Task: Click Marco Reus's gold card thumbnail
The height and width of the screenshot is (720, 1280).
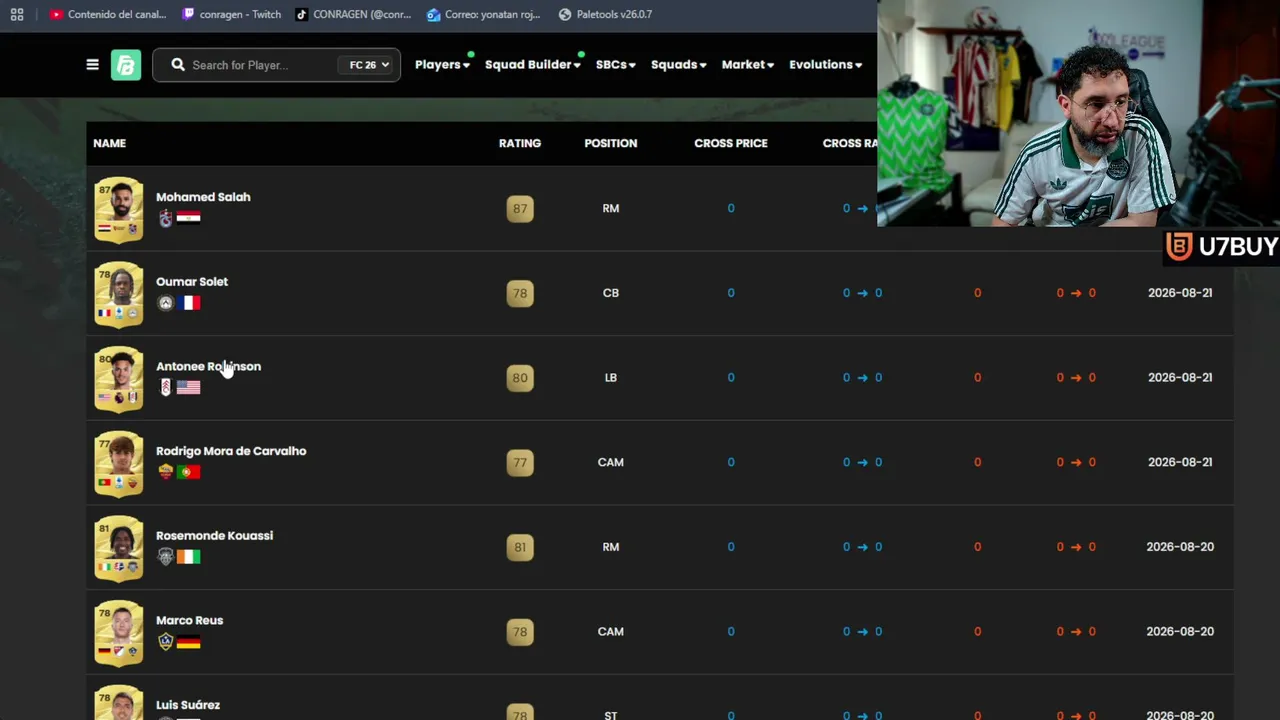Action: pyautogui.click(x=119, y=633)
